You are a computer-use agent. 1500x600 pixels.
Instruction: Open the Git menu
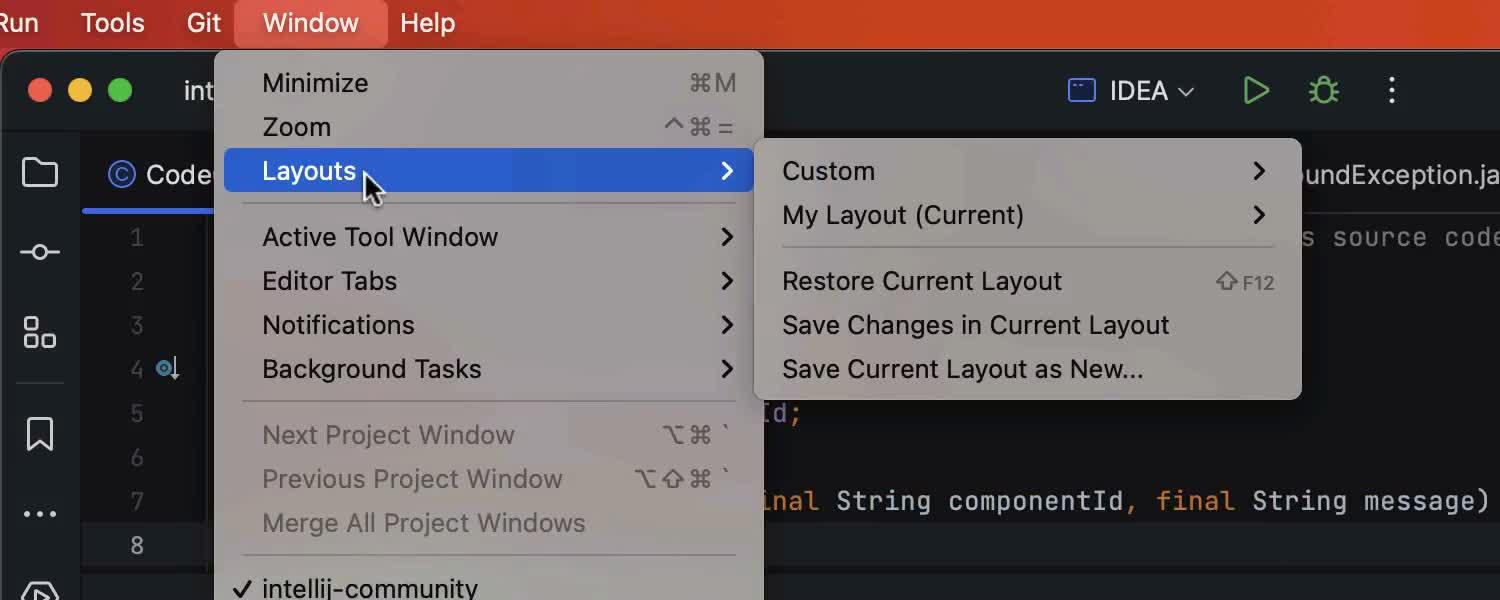tap(202, 22)
